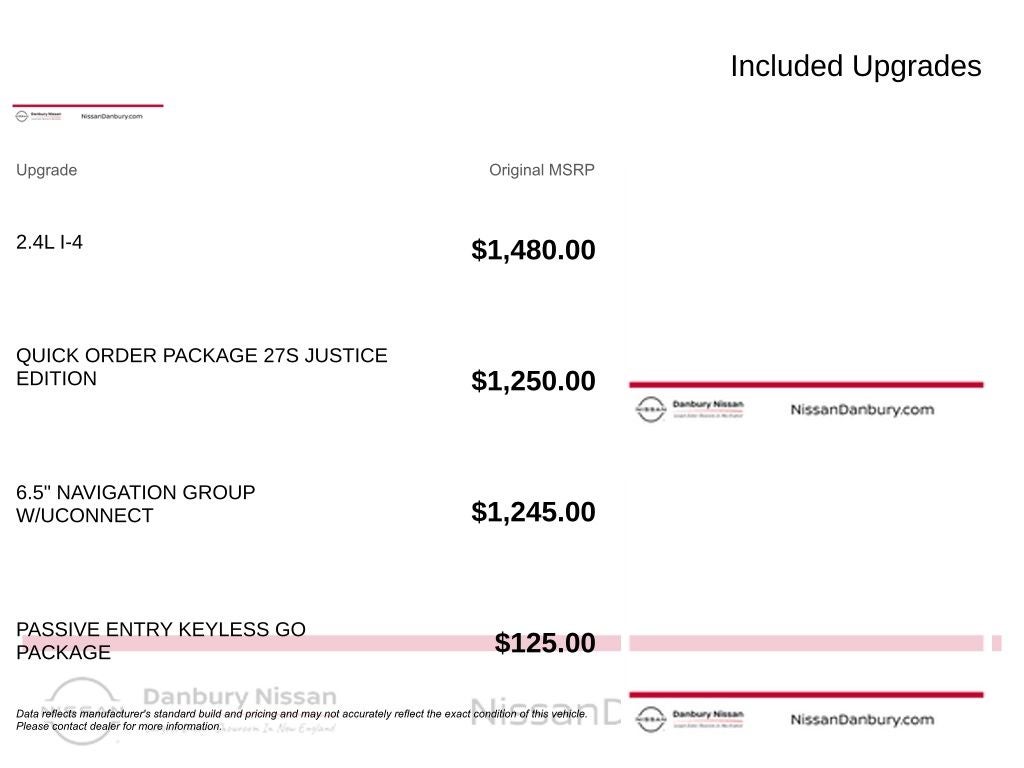This screenshot has width=1024, height=768.
Task: Open the small NissanDanbury.com link at top left
Action: 111,116
